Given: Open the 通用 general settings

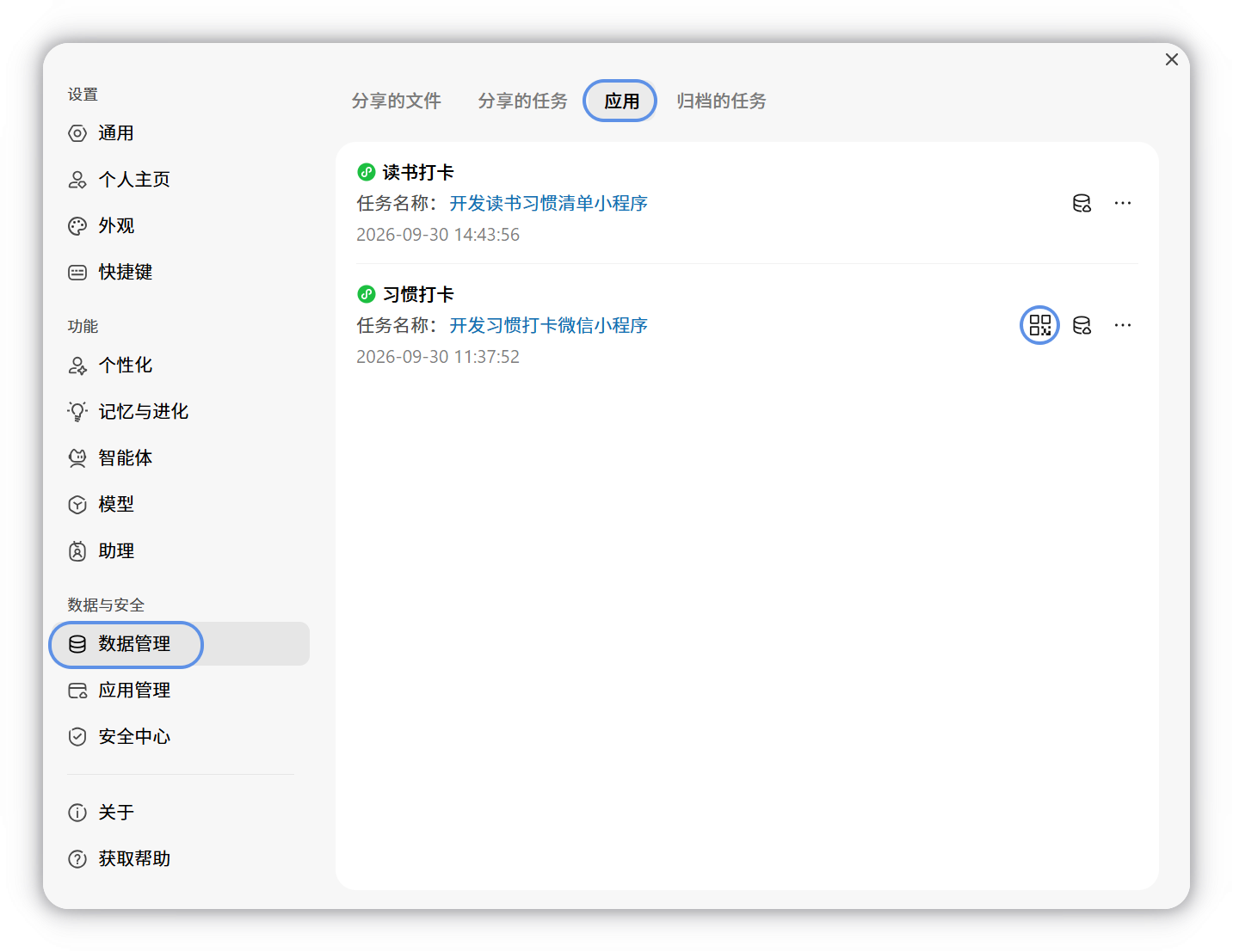Looking at the screenshot, I should click(x=180, y=133).
